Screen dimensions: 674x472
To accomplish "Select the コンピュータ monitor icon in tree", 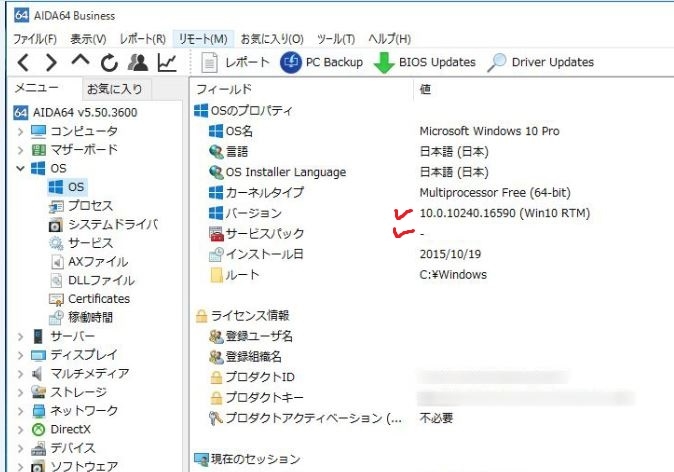I will click(38, 131).
